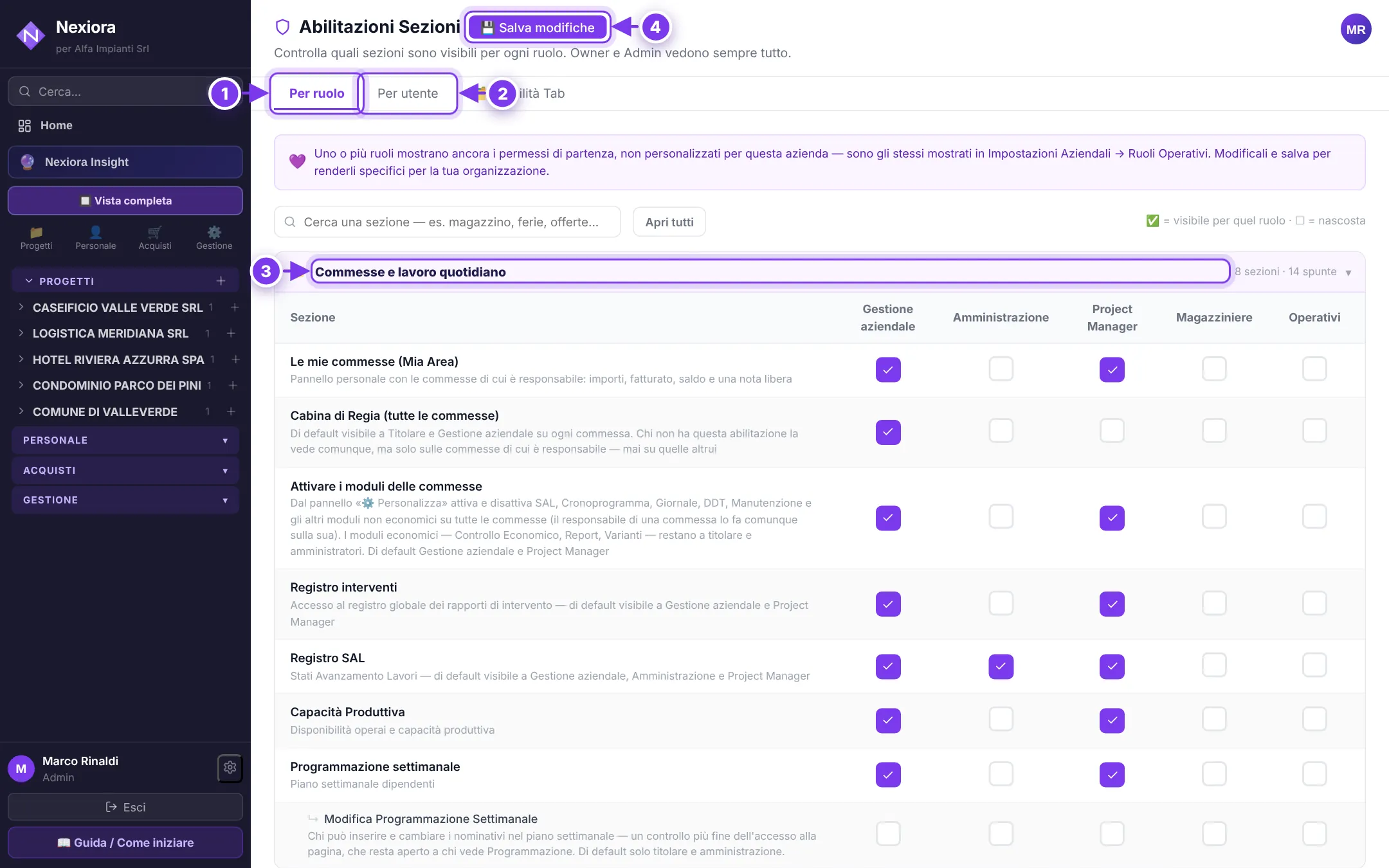Enable Amministrazione for Le mie commesse
This screenshot has width=1389, height=868.
[x=1001, y=369]
